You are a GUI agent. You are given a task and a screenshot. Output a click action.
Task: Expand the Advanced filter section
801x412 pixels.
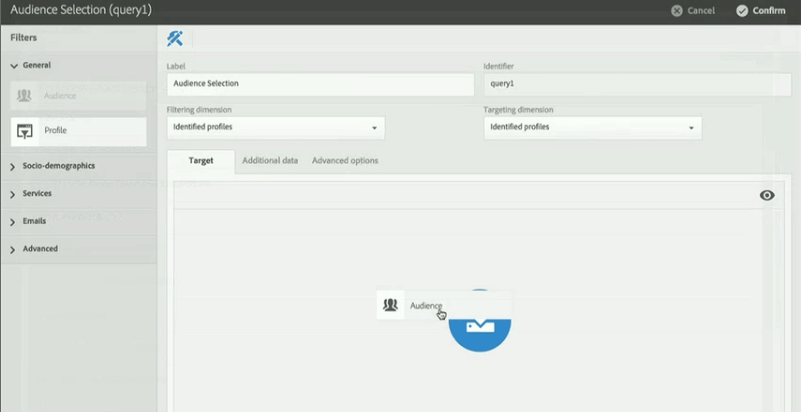14,249
